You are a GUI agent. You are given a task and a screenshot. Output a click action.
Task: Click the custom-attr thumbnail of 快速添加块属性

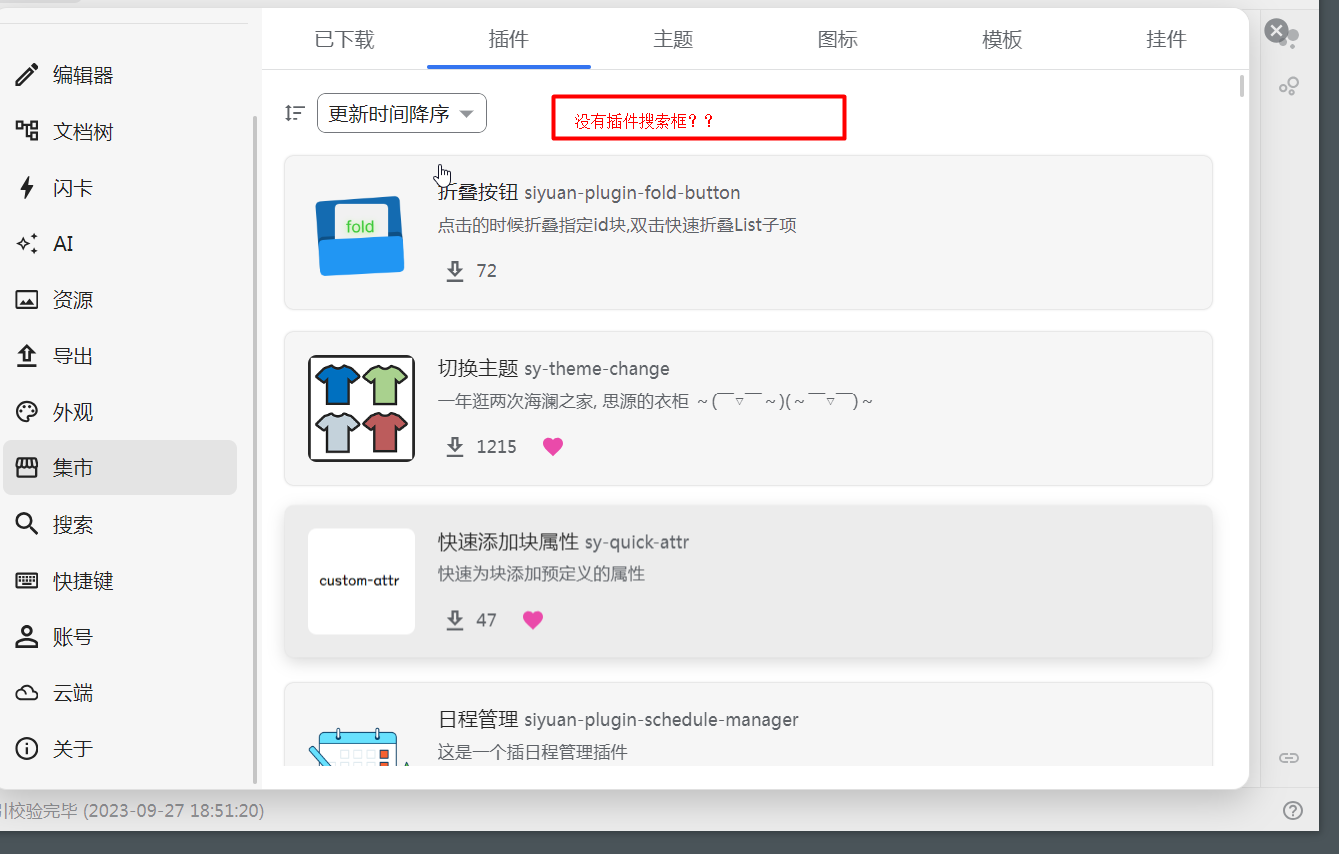coord(361,581)
